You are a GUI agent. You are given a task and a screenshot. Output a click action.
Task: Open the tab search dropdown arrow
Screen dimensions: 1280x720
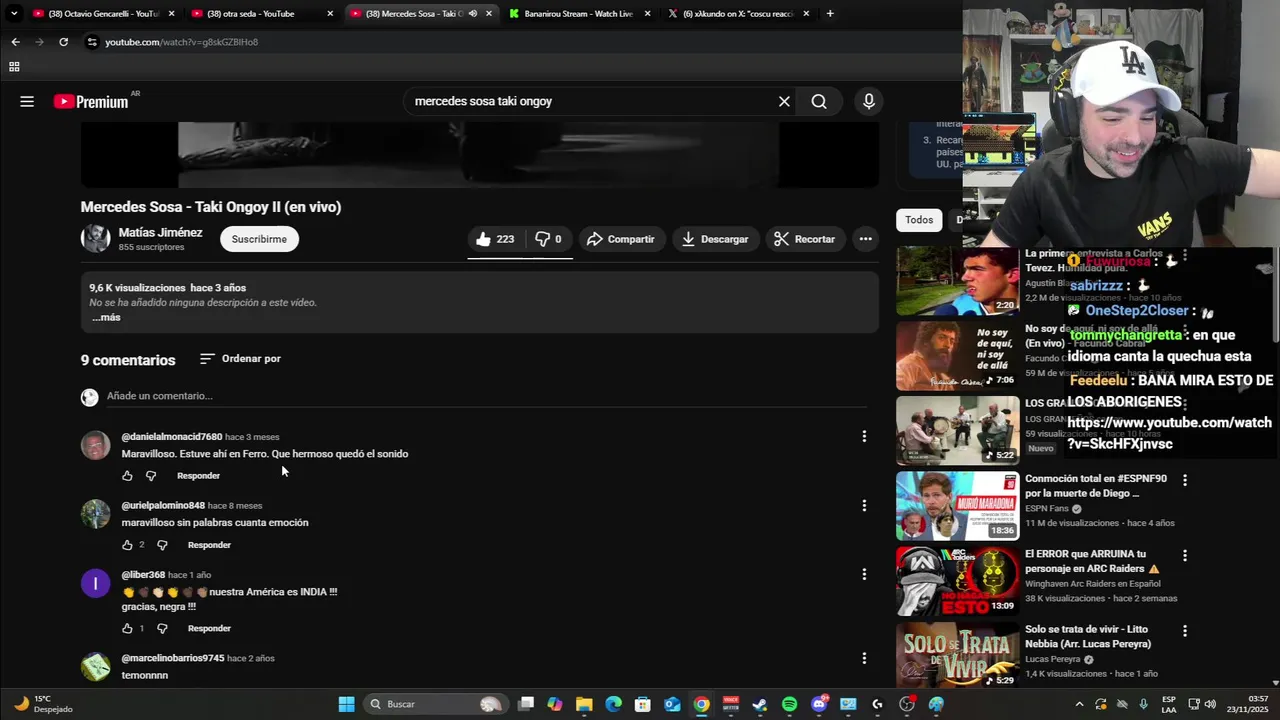(x=14, y=14)
